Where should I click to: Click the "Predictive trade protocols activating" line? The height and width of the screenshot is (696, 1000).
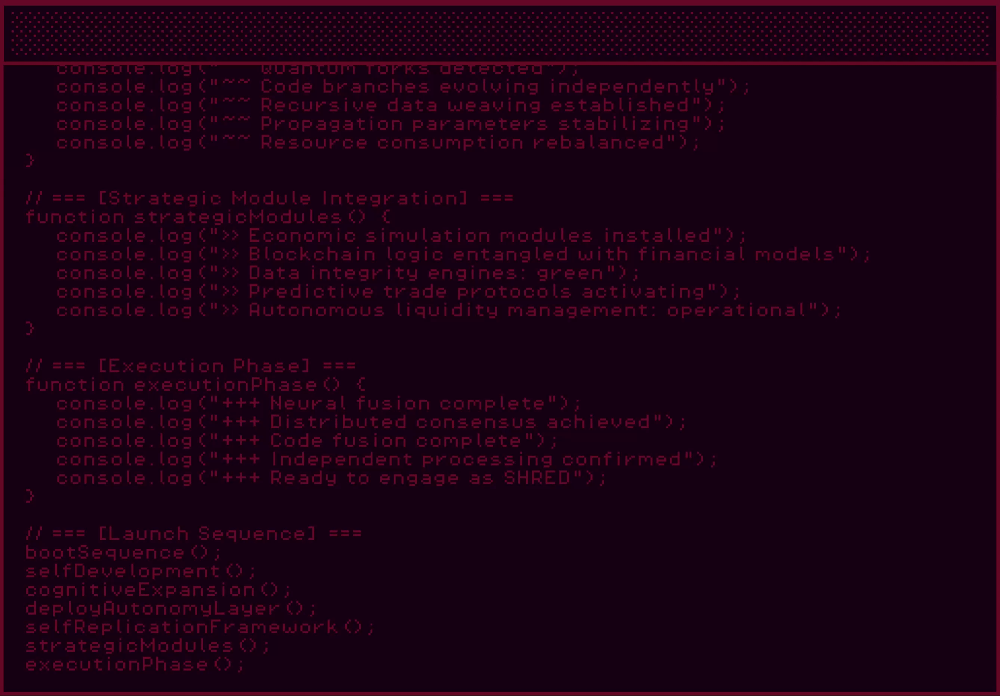click(x=398, y=292)
